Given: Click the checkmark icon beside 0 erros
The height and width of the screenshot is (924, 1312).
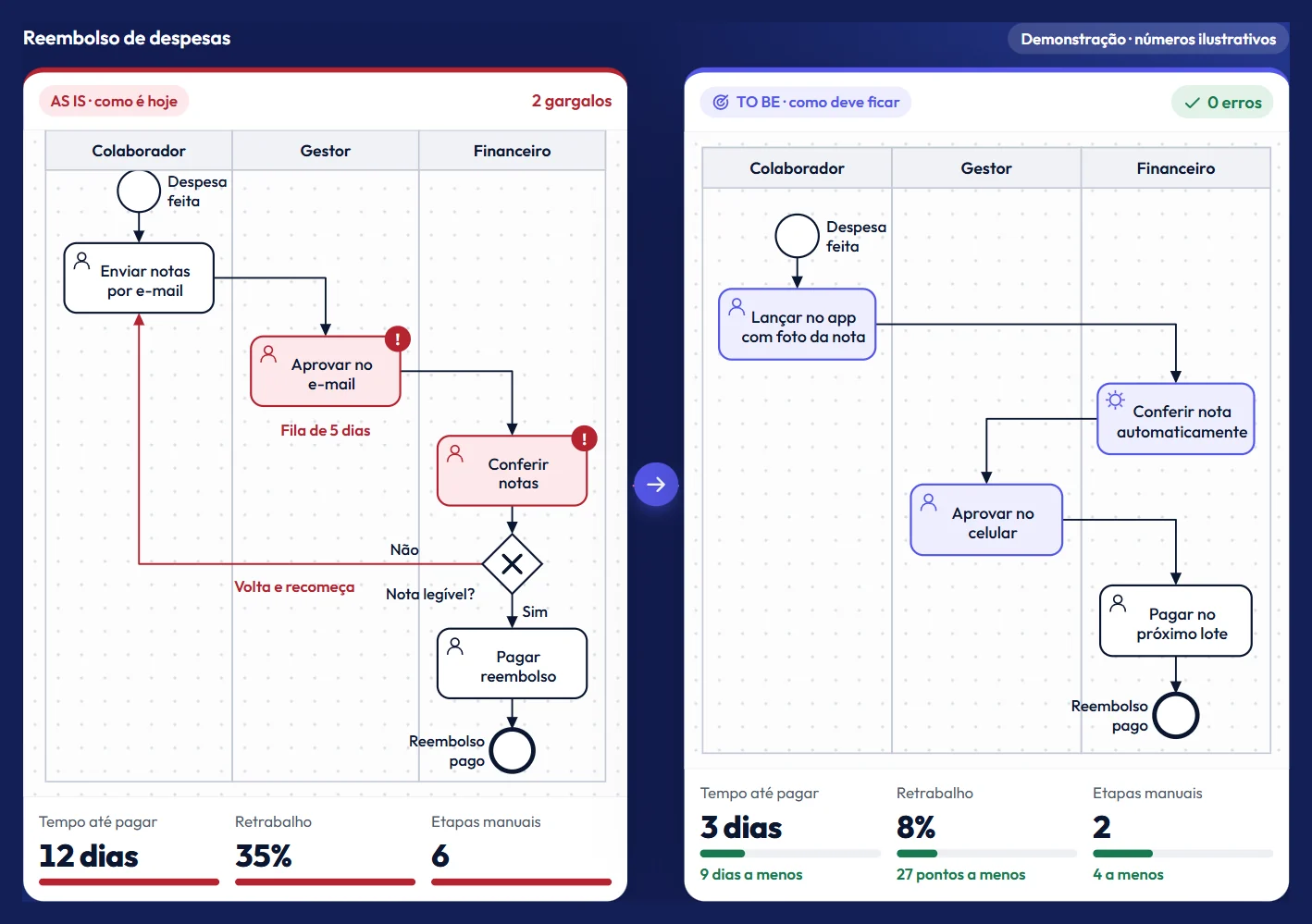Looking at the screenshot, I should (x=1192, y=104).
